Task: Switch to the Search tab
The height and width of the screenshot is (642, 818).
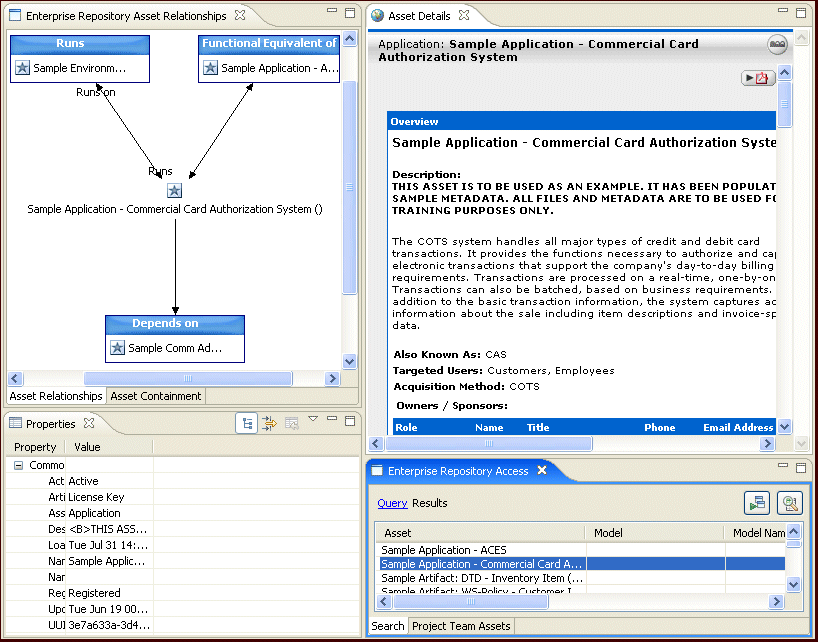Action: [x=387, y=626]
